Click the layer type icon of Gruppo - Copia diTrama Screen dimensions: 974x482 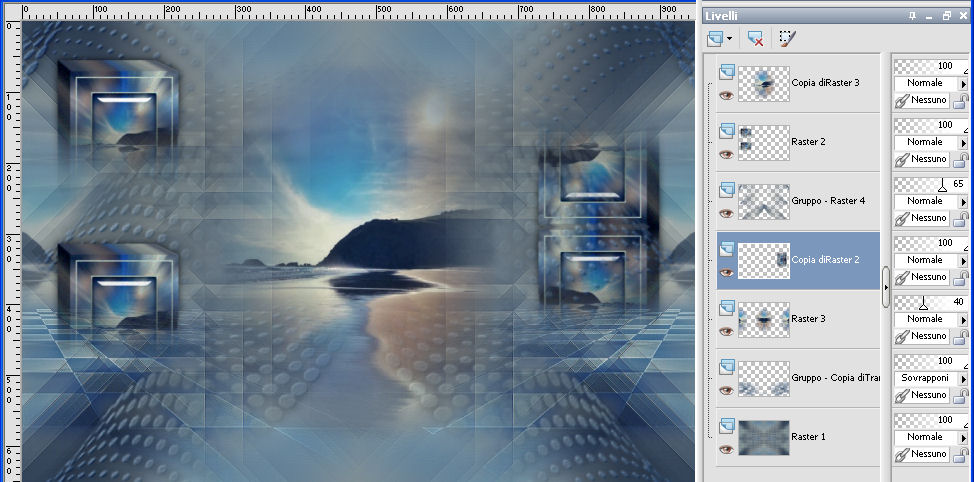tap(727, 367)
